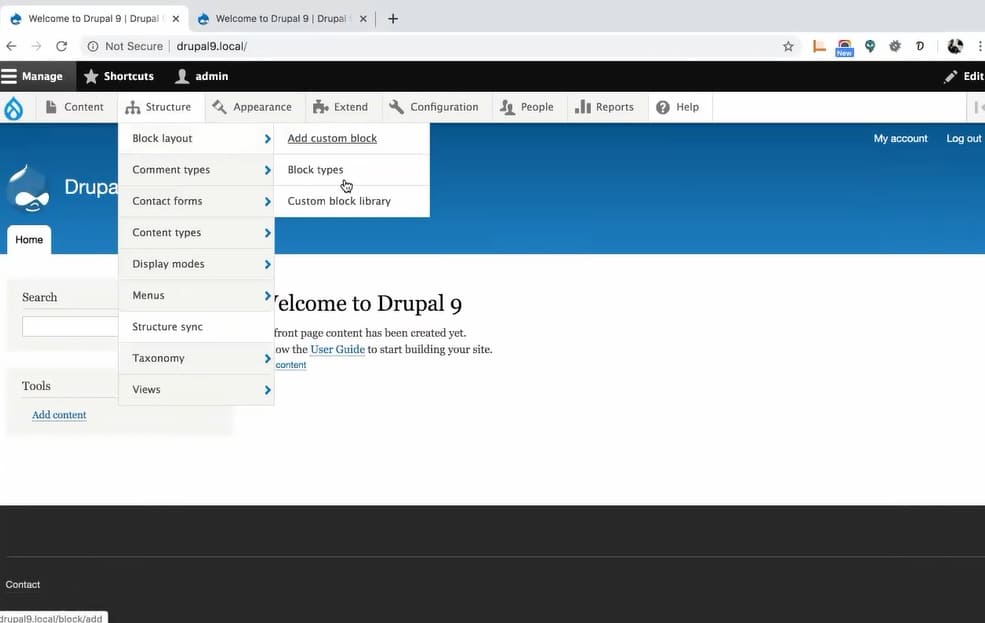Click the browser forward arrow
The height and width of the screenshot is (623, 985).
[36, 46]
